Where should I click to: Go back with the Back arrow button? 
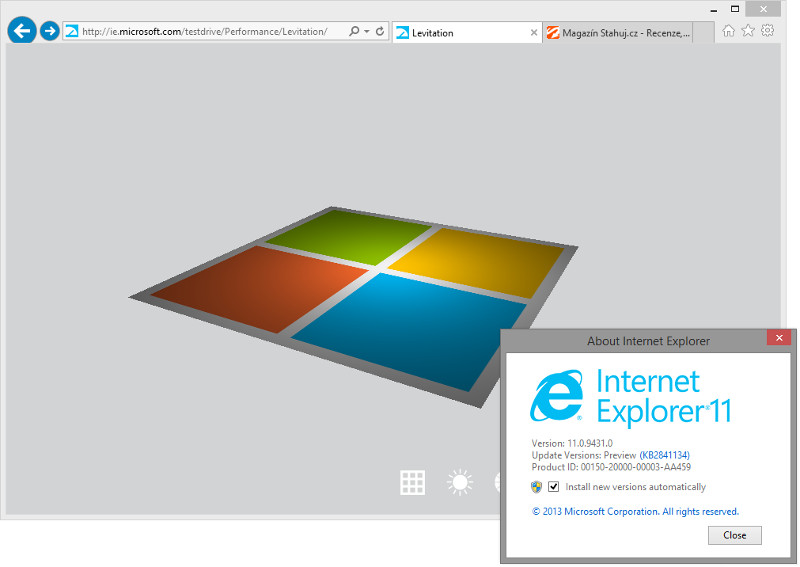[22, 31]
